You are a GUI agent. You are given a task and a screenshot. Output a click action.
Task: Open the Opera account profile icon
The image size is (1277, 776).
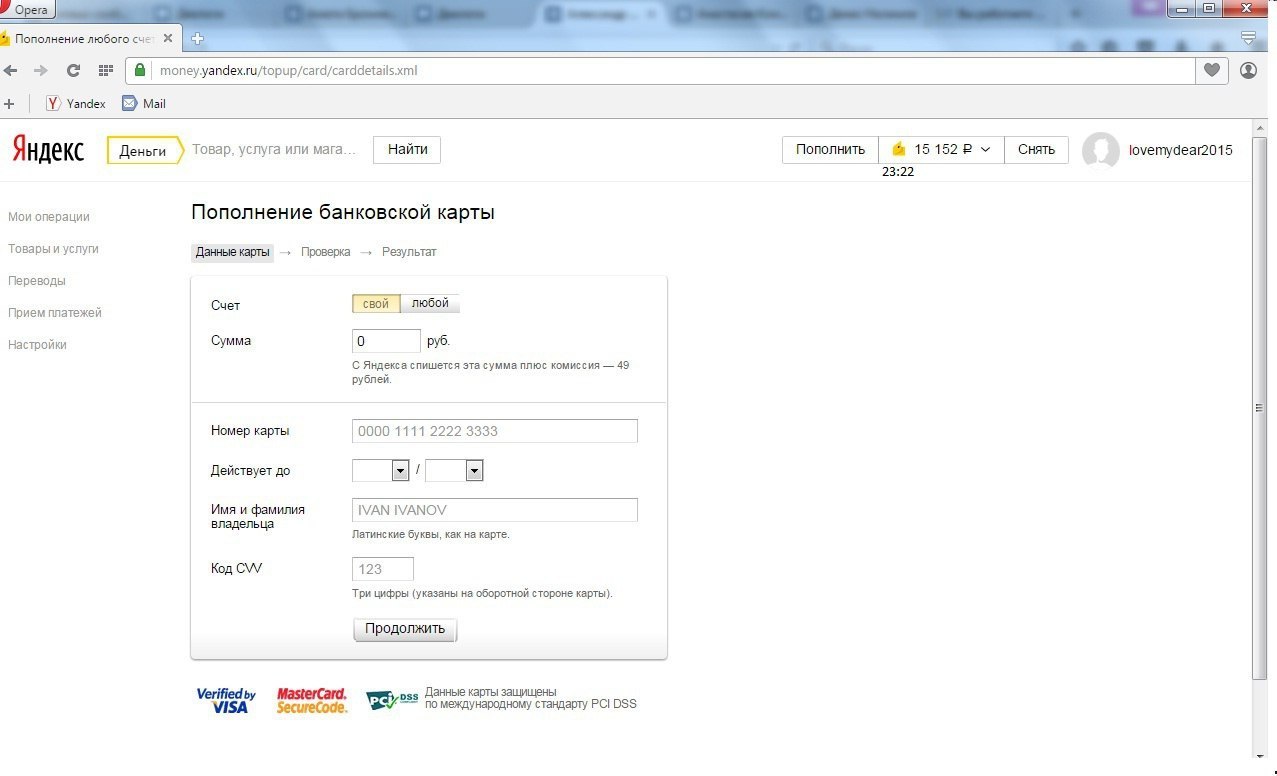pos(1248,70)
